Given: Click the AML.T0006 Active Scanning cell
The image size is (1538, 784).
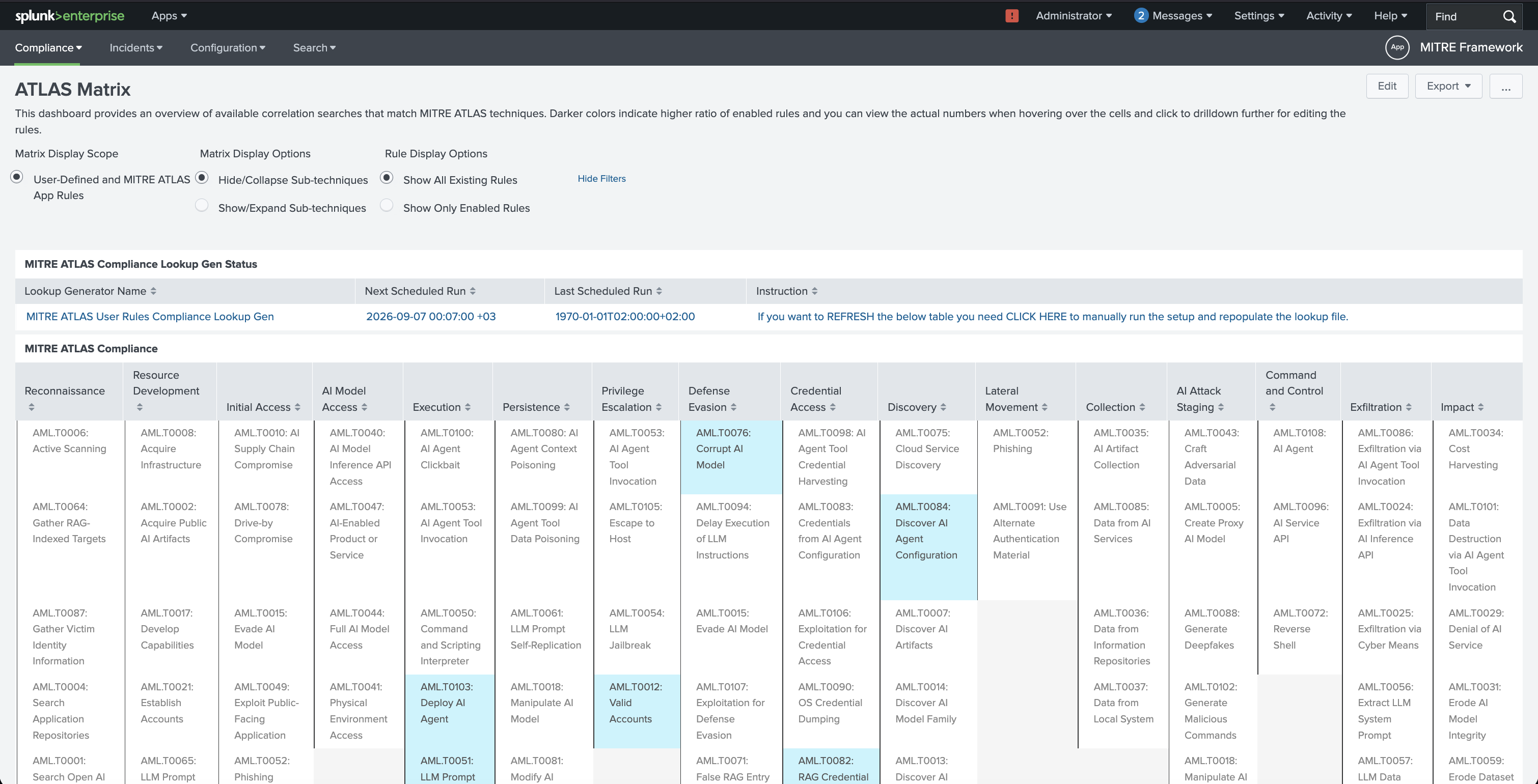Looking at the screenshot, I should [x=70, y=457].
